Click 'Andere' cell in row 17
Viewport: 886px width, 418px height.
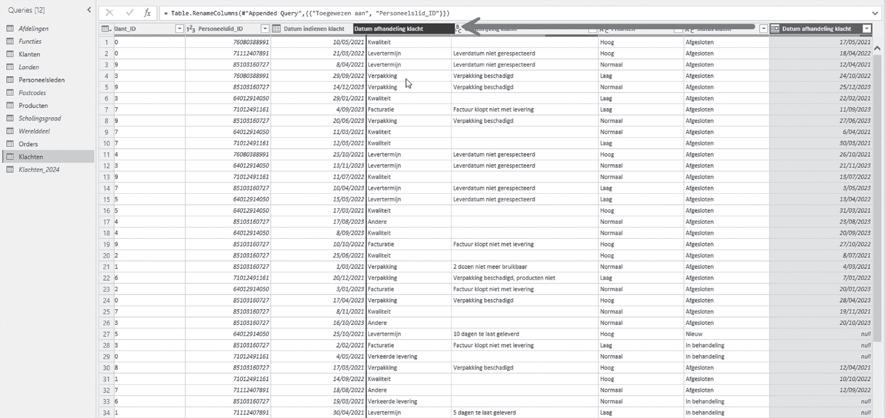(x=409, y=221)
